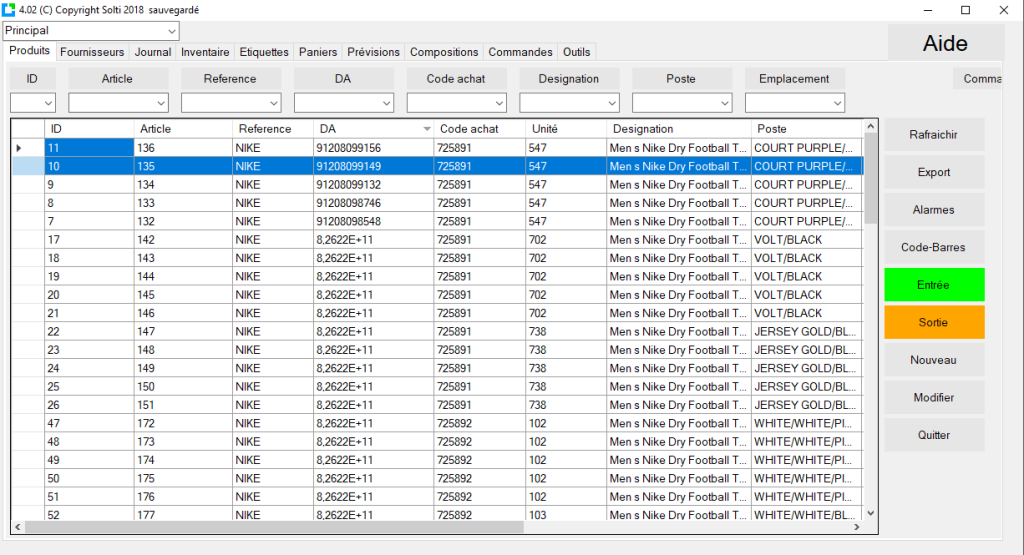Open Alarmes from the right panel
This screenshot has height=555, width=1024.
934,210
